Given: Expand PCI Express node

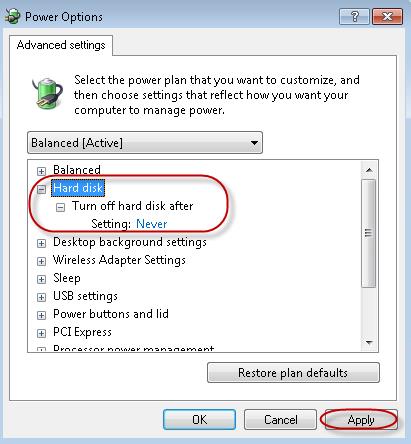Looking at the screenshot, I should click(x=41, y=333).
